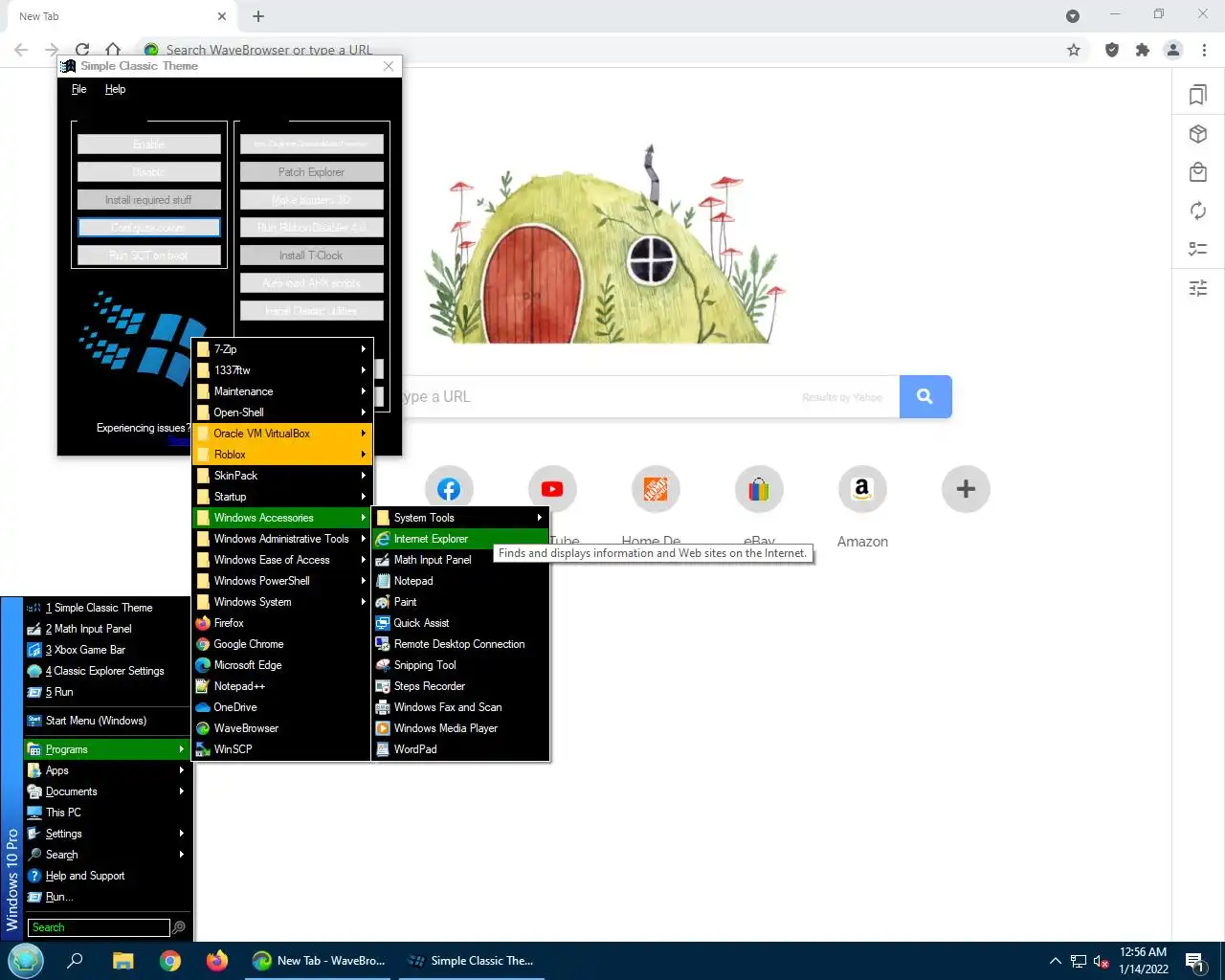Expand the Windows PowerShell folder
The image size is (1225, 980).
pos(281,581)
